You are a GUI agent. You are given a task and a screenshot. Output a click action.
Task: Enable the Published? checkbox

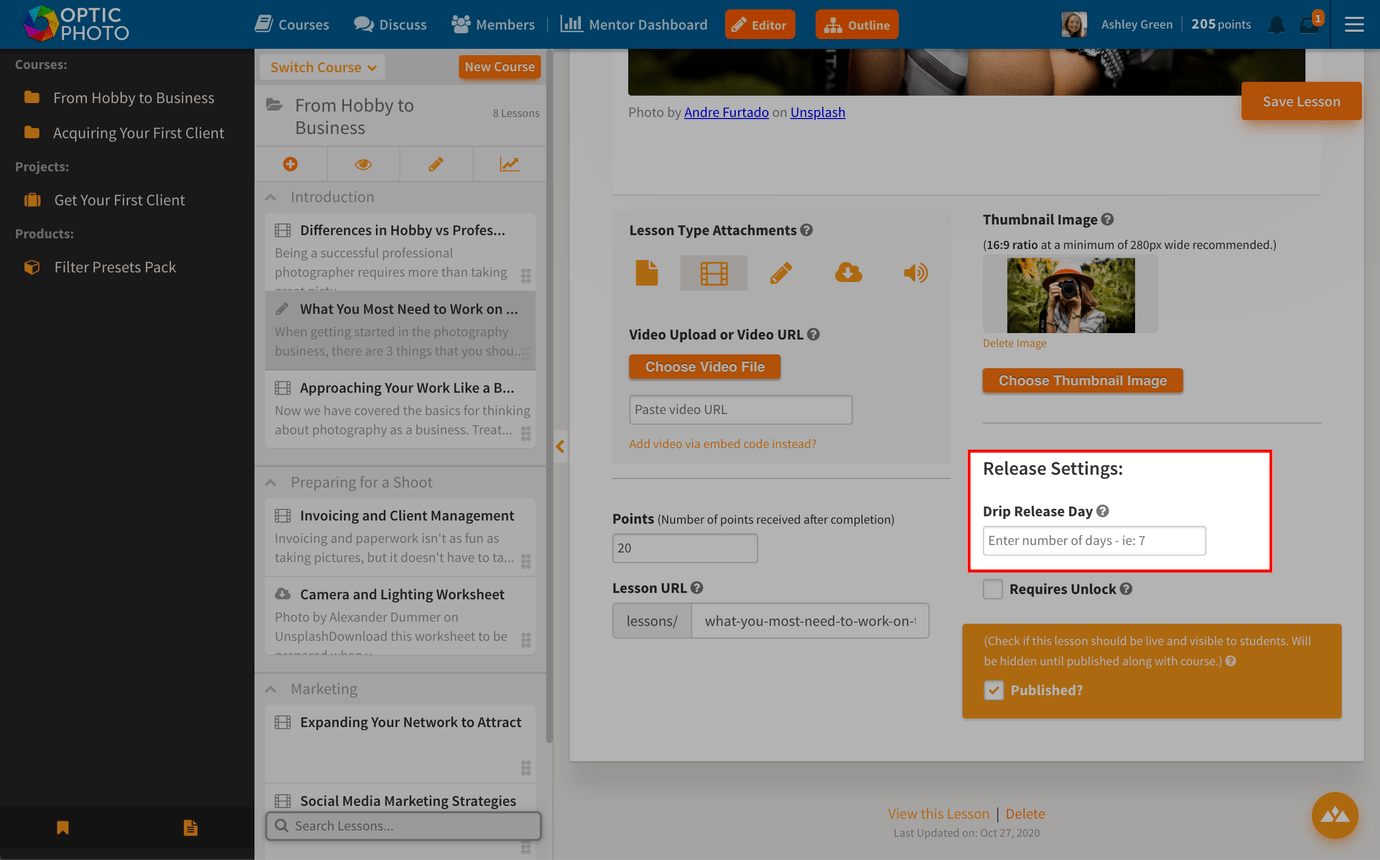[993, 690]
